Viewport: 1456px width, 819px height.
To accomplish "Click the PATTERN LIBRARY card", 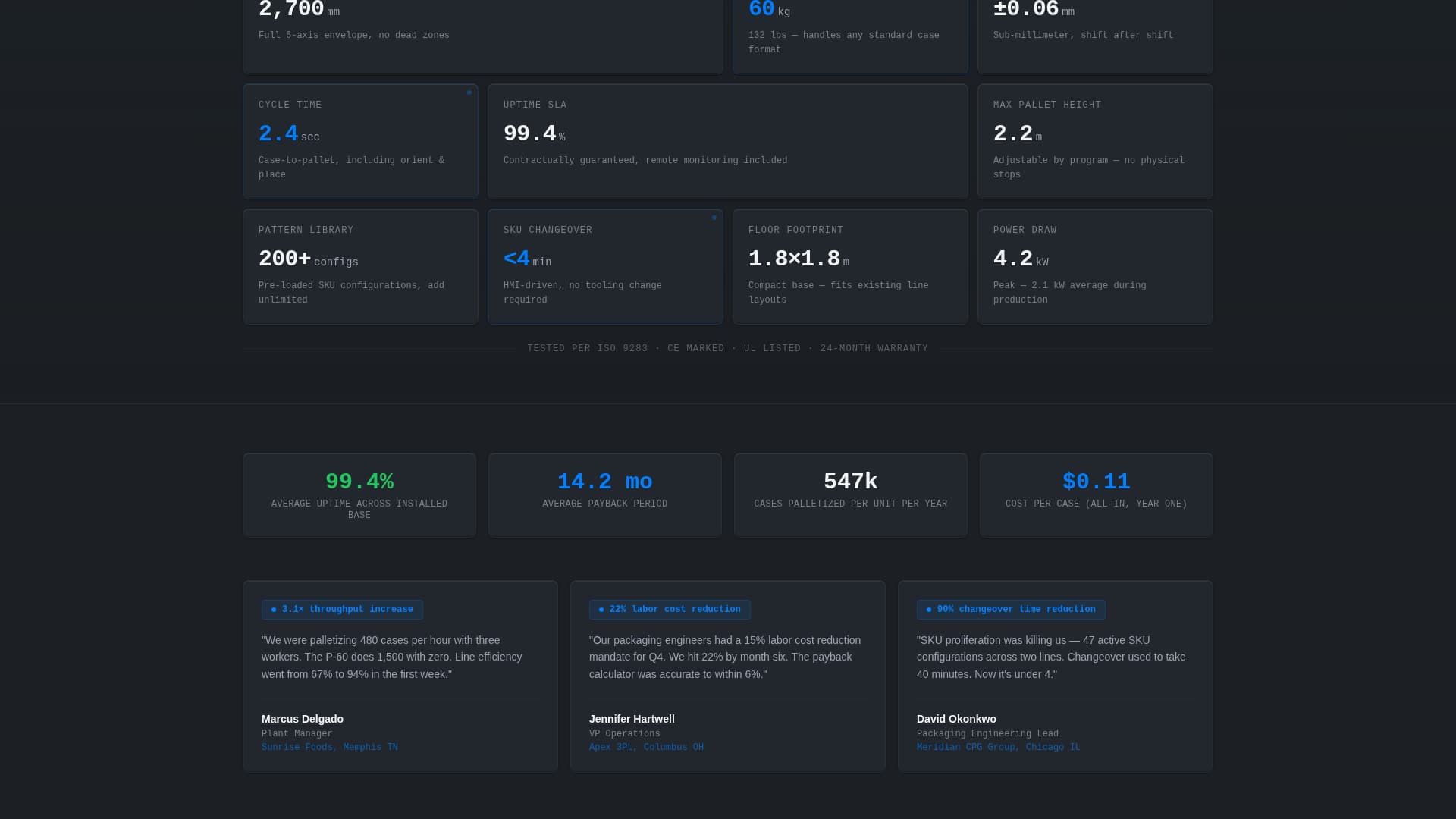I will coord(360,265).
